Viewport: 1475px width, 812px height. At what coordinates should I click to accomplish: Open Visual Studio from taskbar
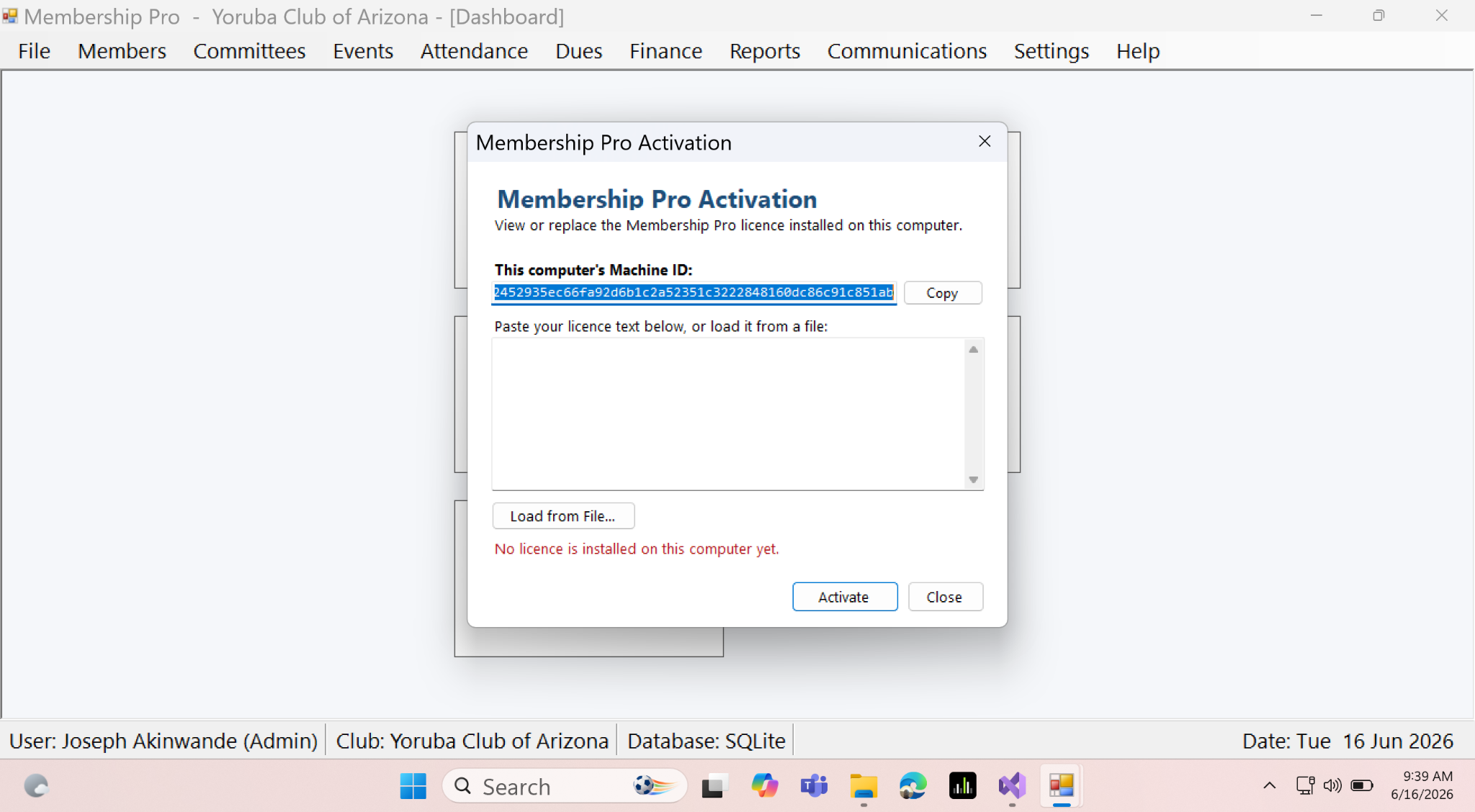pyautogui.click(x=1012, y=786)
